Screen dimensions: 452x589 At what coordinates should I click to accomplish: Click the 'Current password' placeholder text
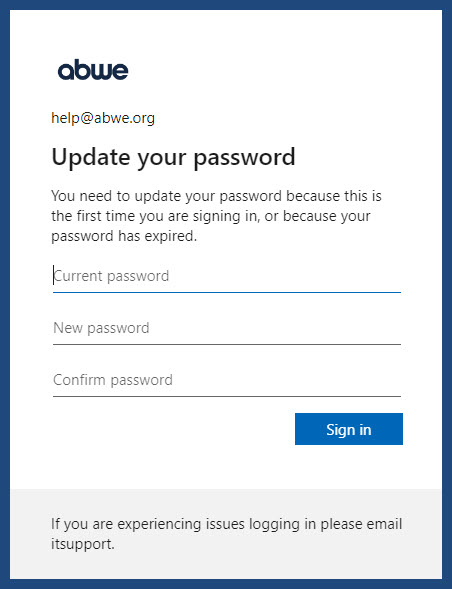tap(111, 276)
